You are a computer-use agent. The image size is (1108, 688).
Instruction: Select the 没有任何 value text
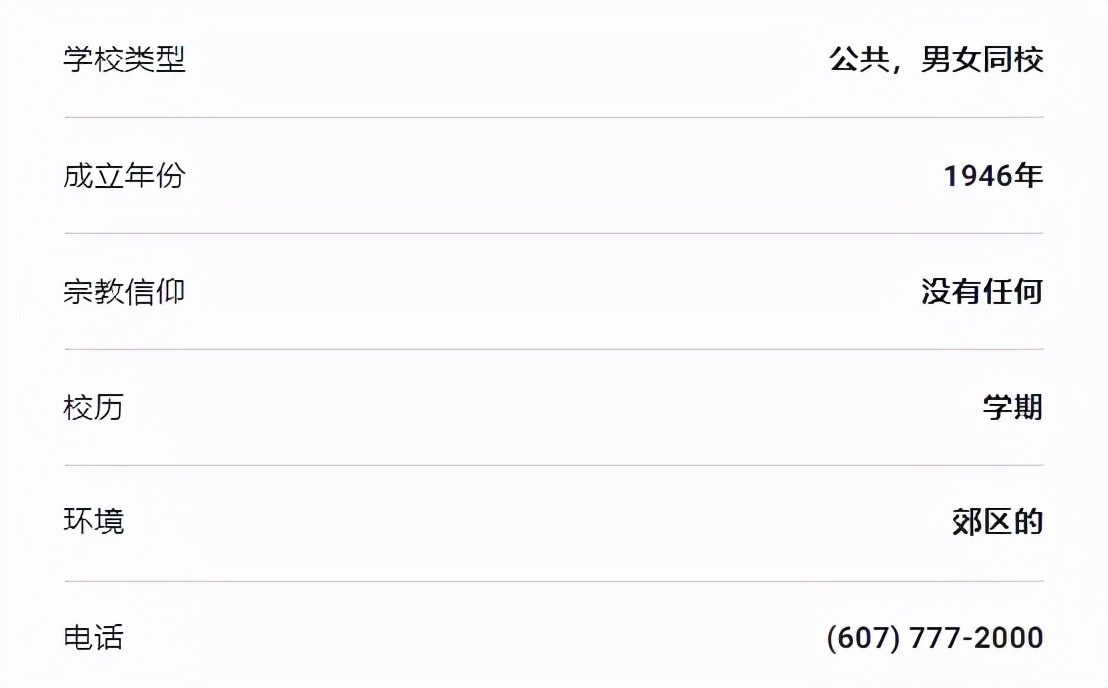point(982,292)
